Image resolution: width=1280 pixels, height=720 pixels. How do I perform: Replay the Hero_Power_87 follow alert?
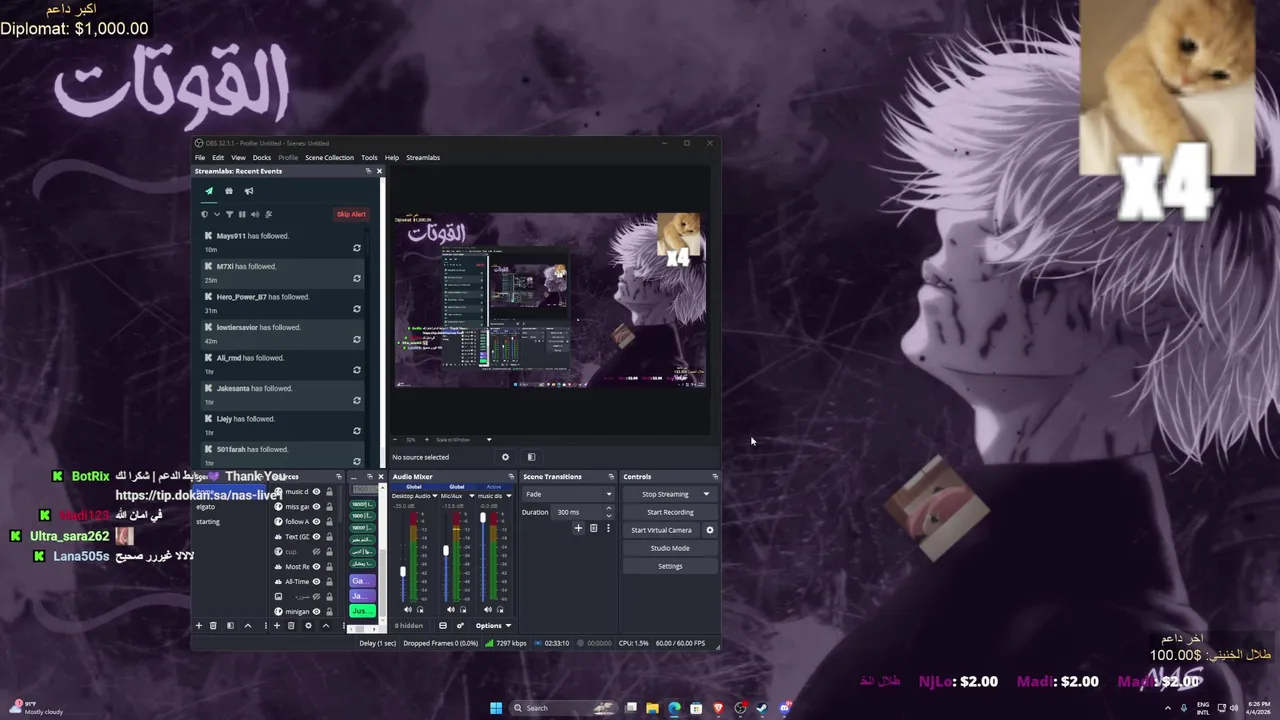[x=357, y=309]
